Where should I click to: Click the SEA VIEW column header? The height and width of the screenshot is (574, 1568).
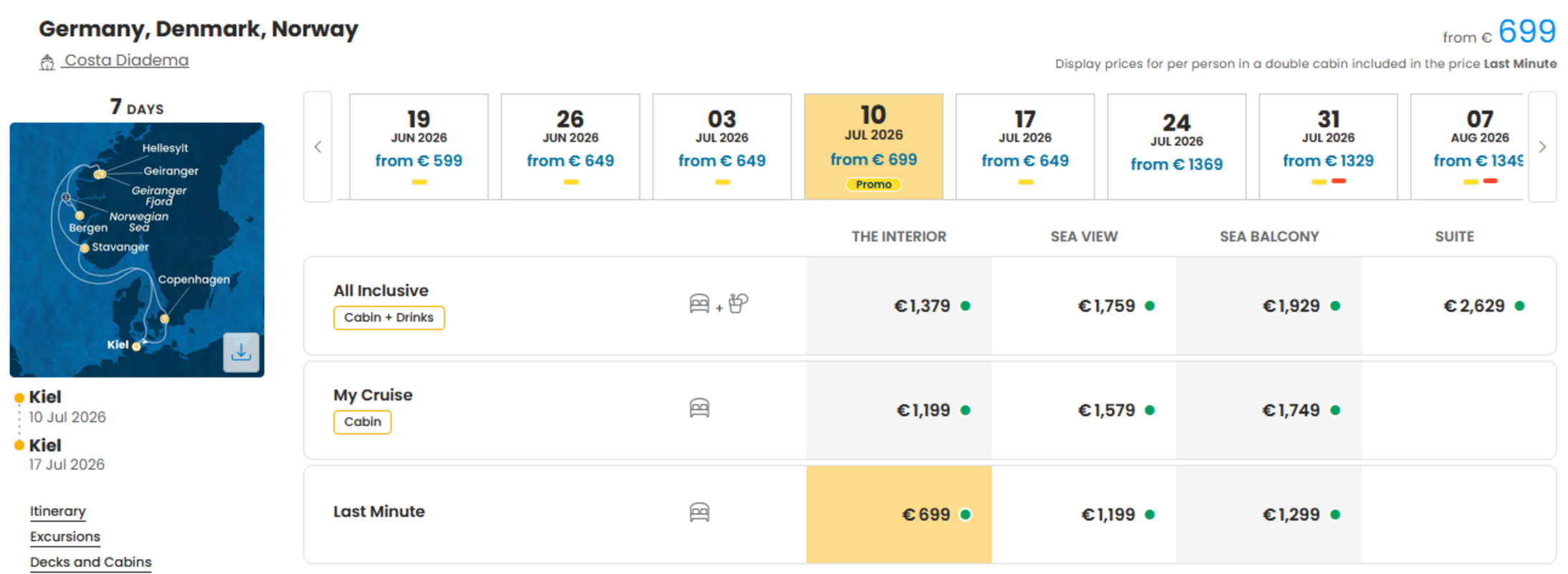tap(1084, 237)
